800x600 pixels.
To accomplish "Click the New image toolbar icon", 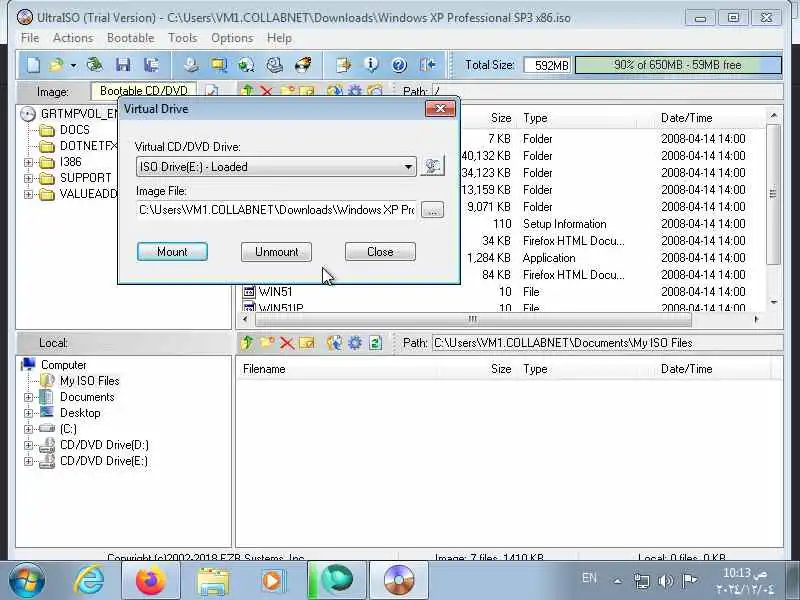I will coord(33,65).
